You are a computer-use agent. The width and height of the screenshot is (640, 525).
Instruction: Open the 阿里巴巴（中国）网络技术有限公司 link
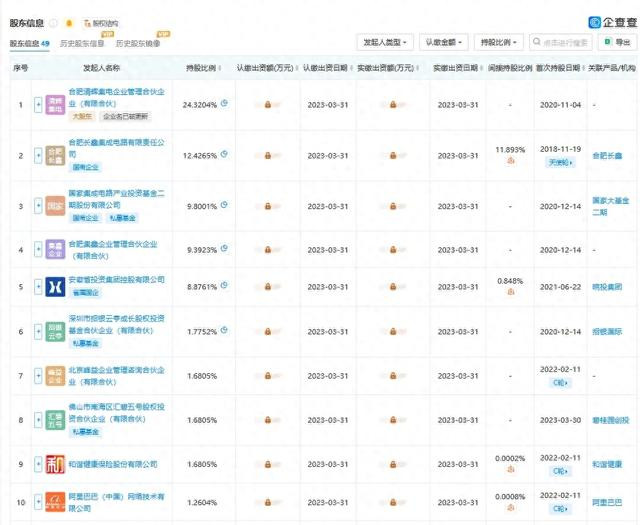tap(116, 502)
